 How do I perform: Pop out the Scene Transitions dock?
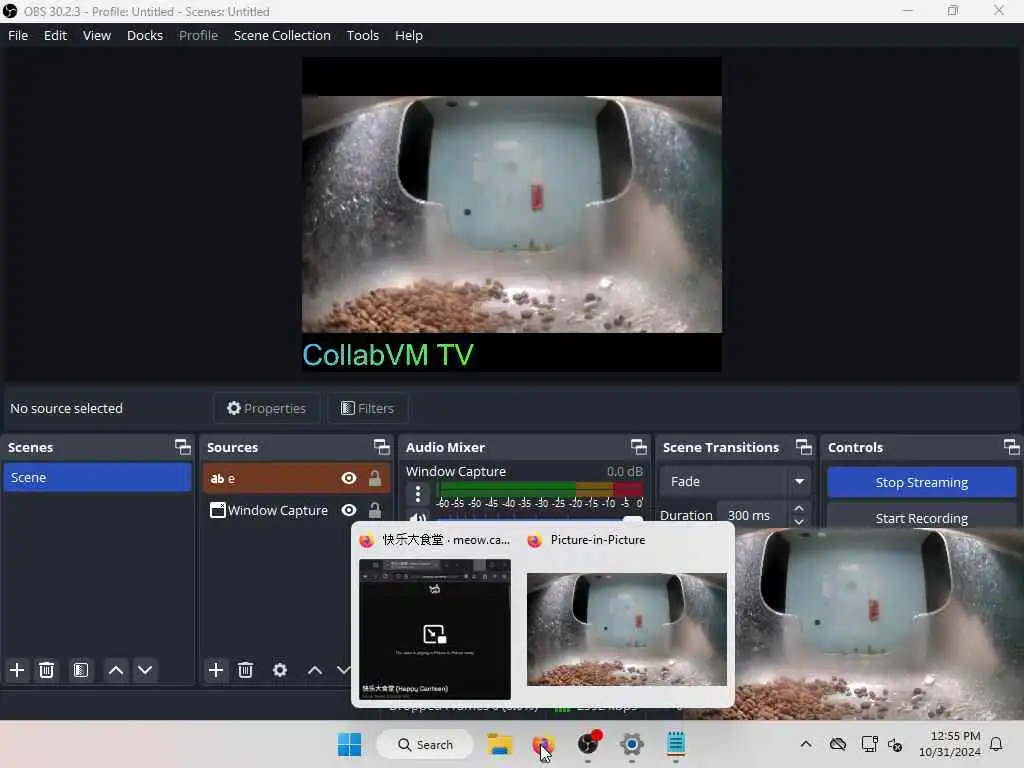(x=804, y=447)
